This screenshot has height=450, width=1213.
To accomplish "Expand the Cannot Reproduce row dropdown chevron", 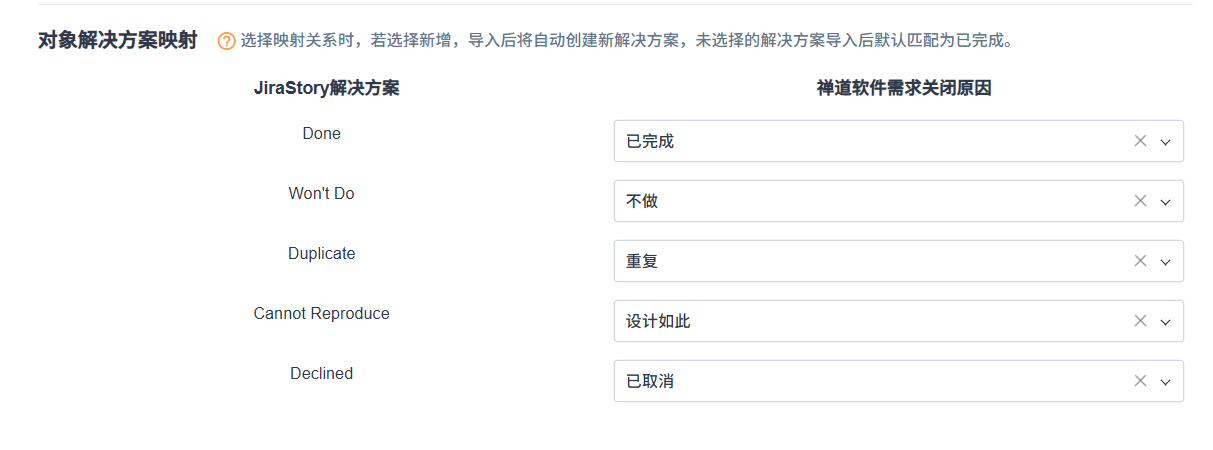I will (1165, 322).
